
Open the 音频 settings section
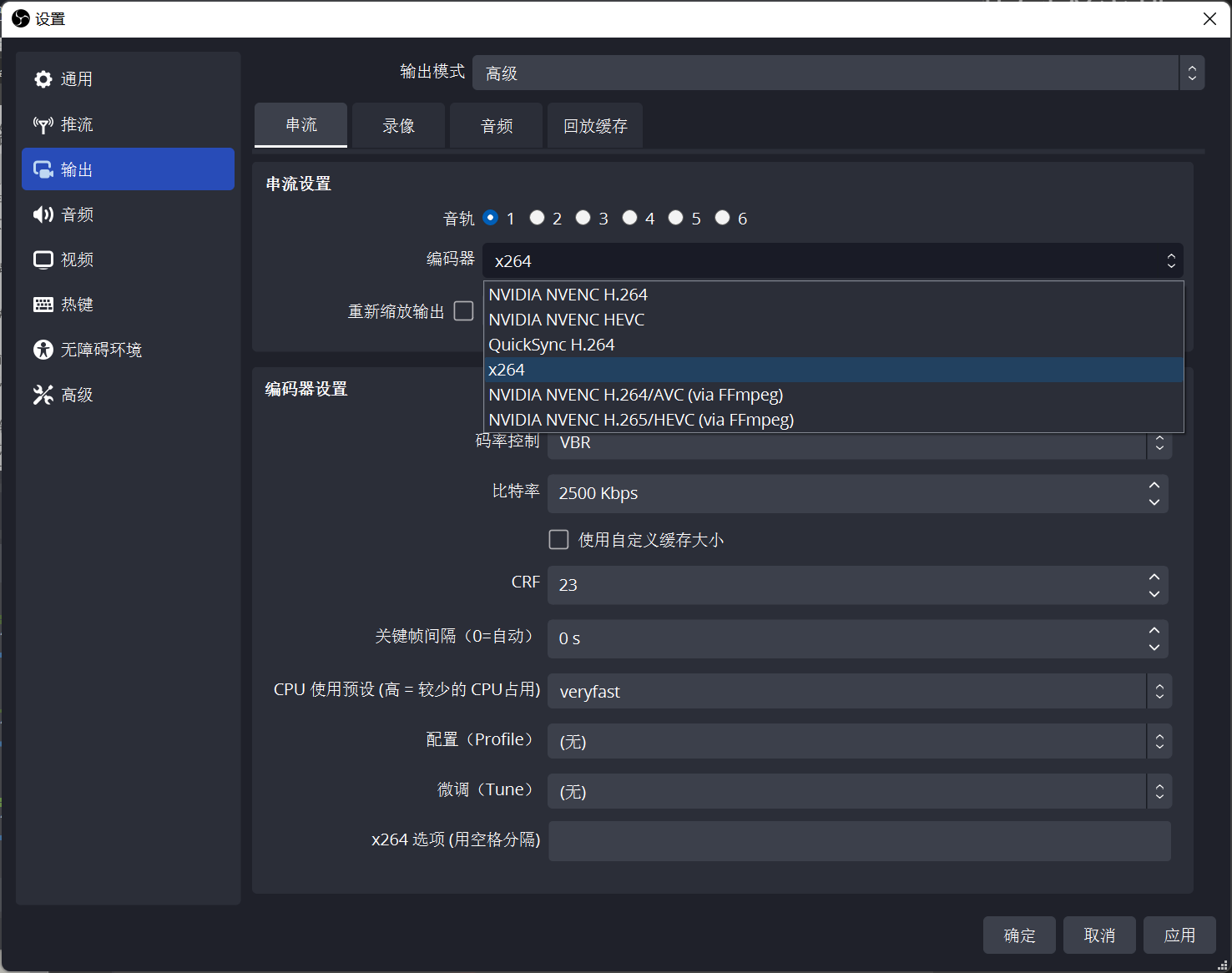[76, 214]
